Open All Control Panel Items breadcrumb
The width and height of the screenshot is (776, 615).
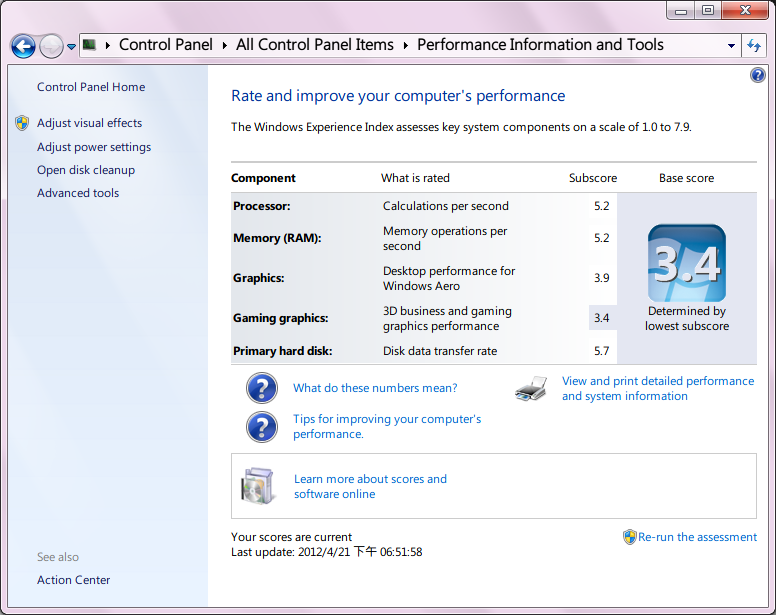pyautogui.click(x=315, y=45)
